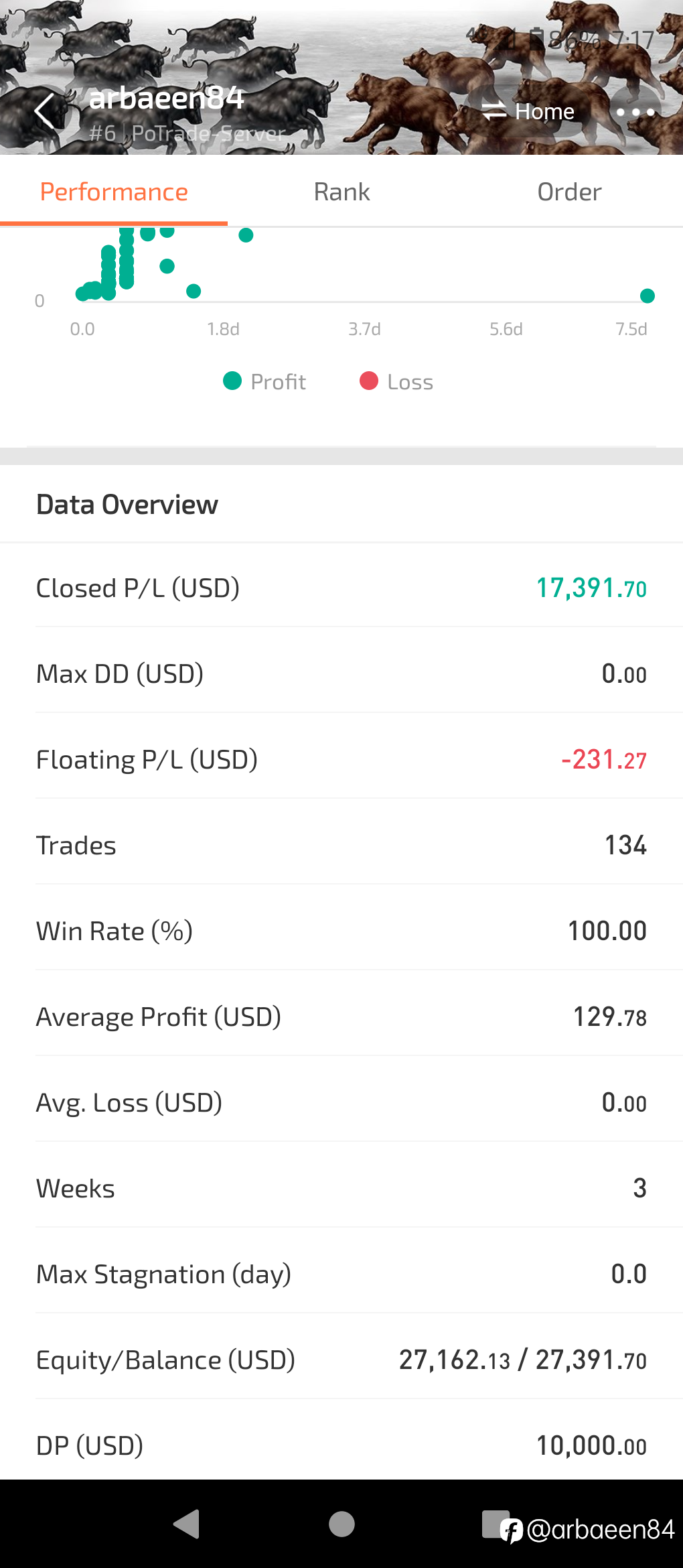
Task: Select the Performance tab
Action: (114, 192)
